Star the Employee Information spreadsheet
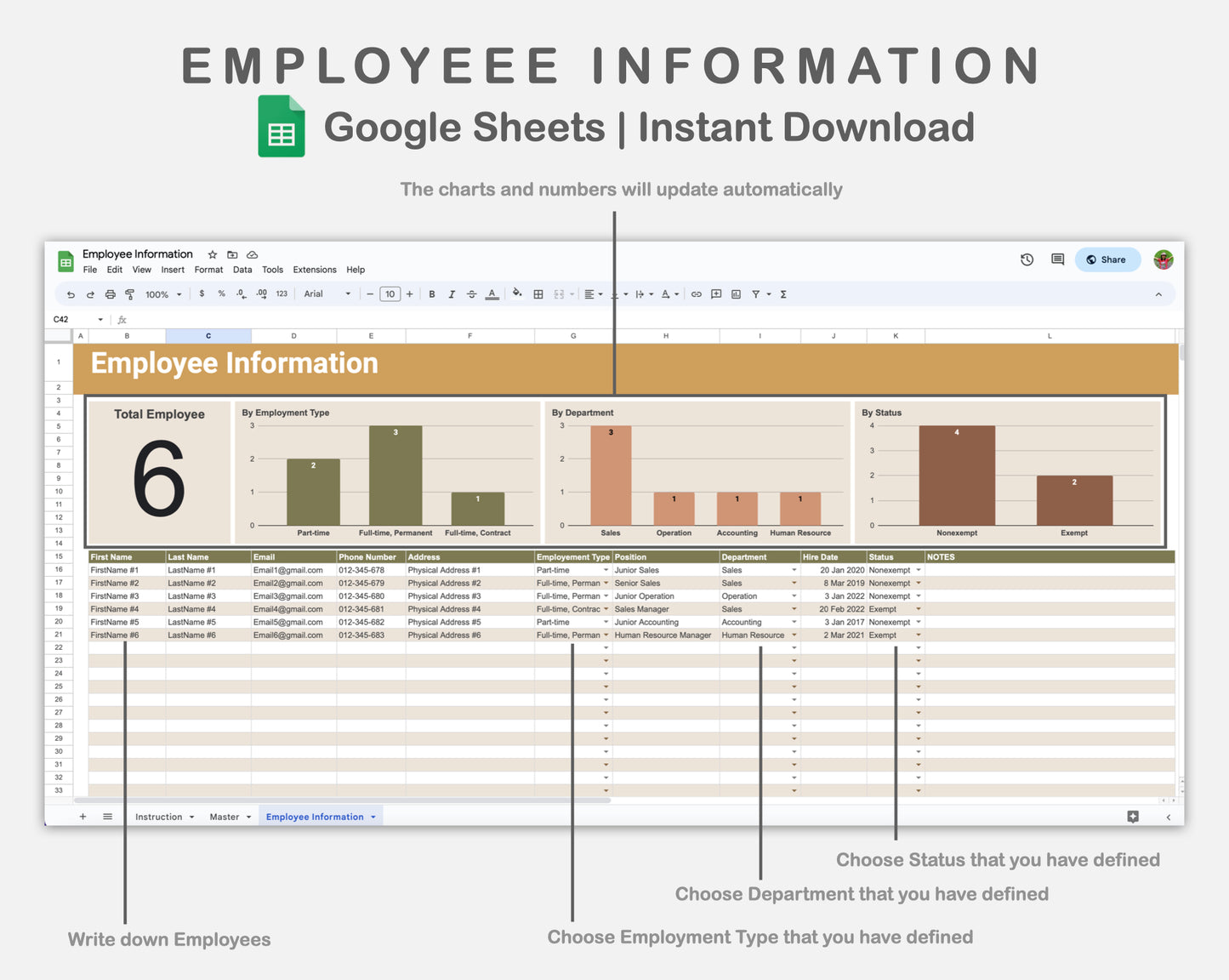The width and height of the screenshot is (1229, 980). pos(212,254)
